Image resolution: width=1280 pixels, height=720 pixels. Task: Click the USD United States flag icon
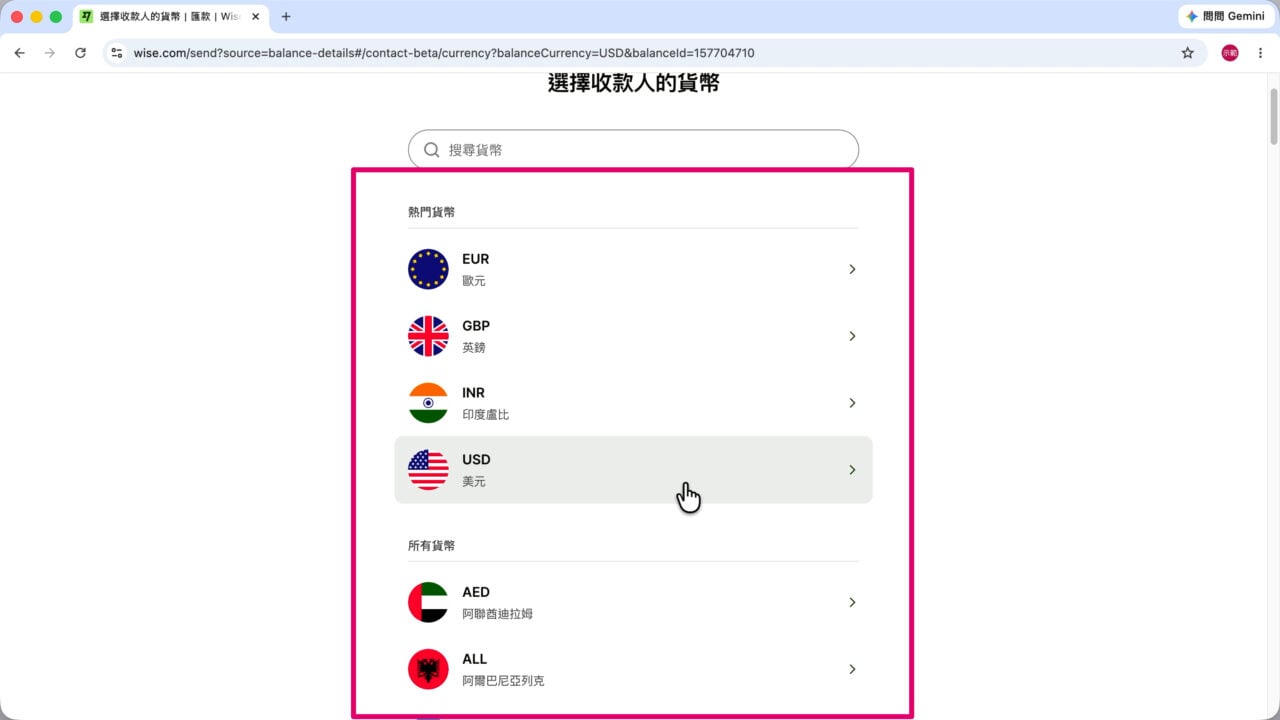(428, 470)
